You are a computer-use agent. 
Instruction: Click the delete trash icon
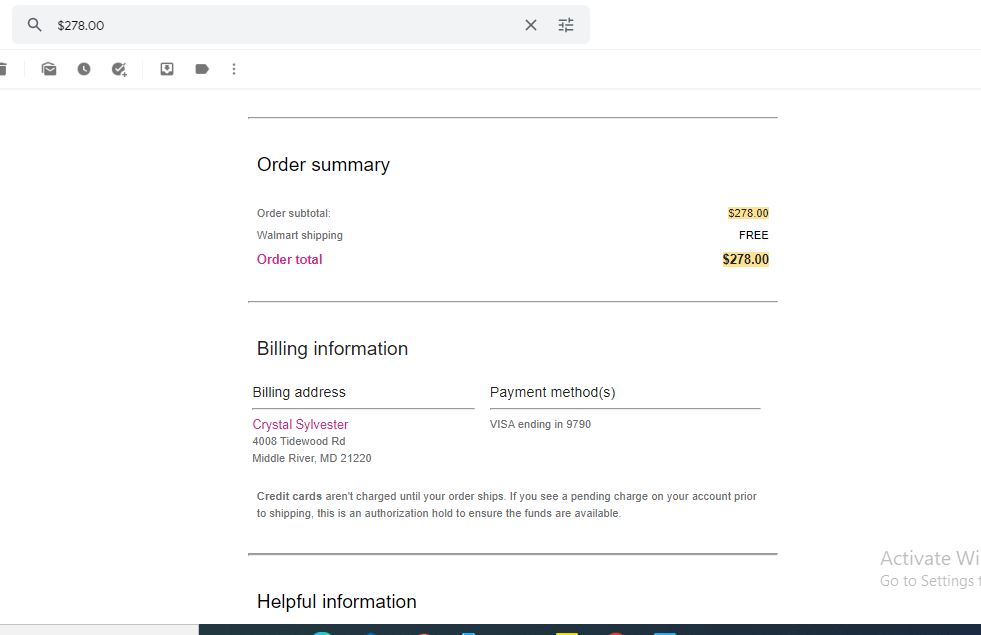point(3,69)
